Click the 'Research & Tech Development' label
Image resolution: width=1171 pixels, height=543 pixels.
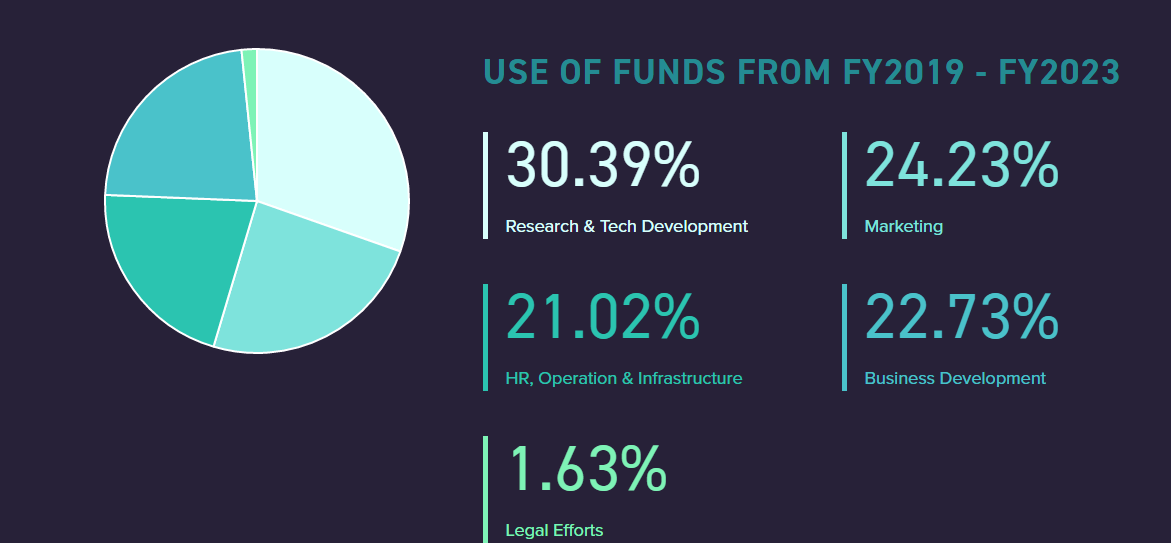pyautogui.click(x=626, y=226)
